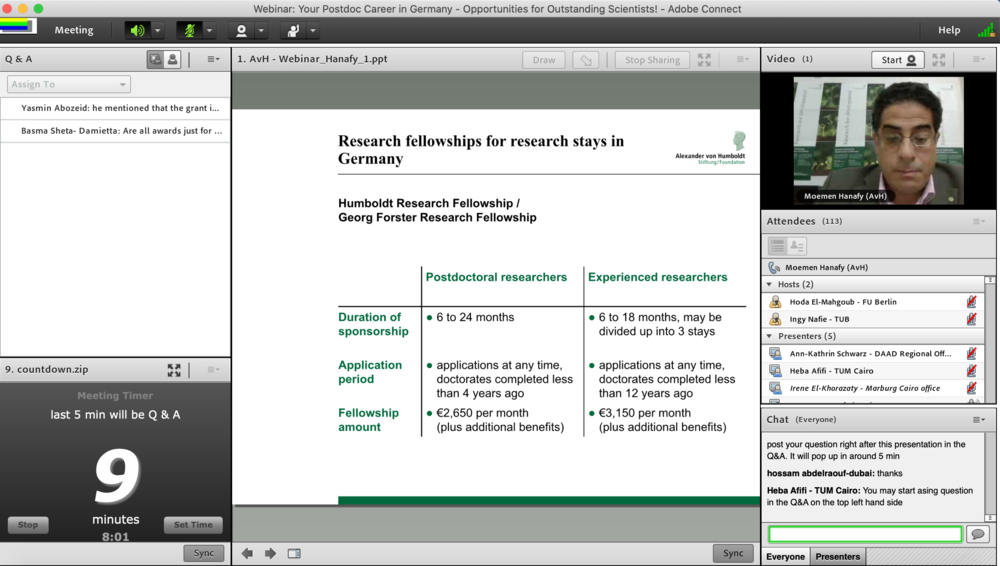Click muted mic icon for Ann-Kathrin Schwarz
Screen dimensions: 1000x566
tap(971, 354)
